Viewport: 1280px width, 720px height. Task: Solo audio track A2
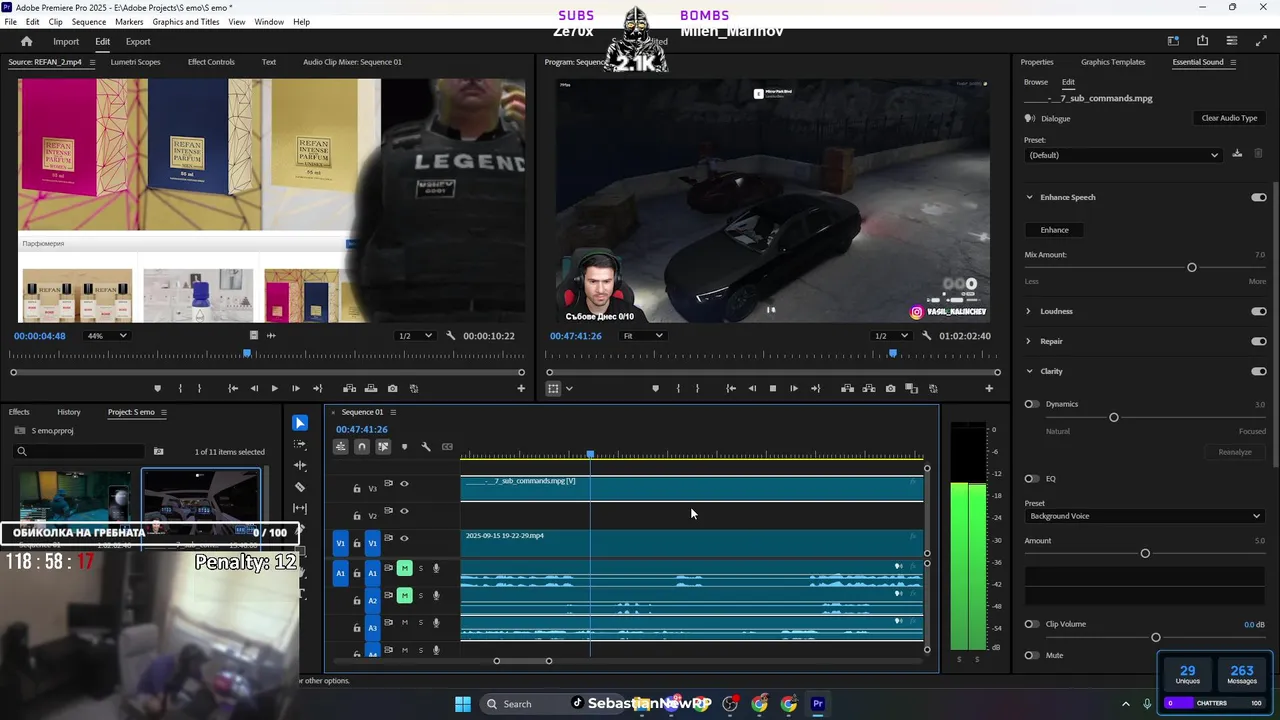point(420,596)
